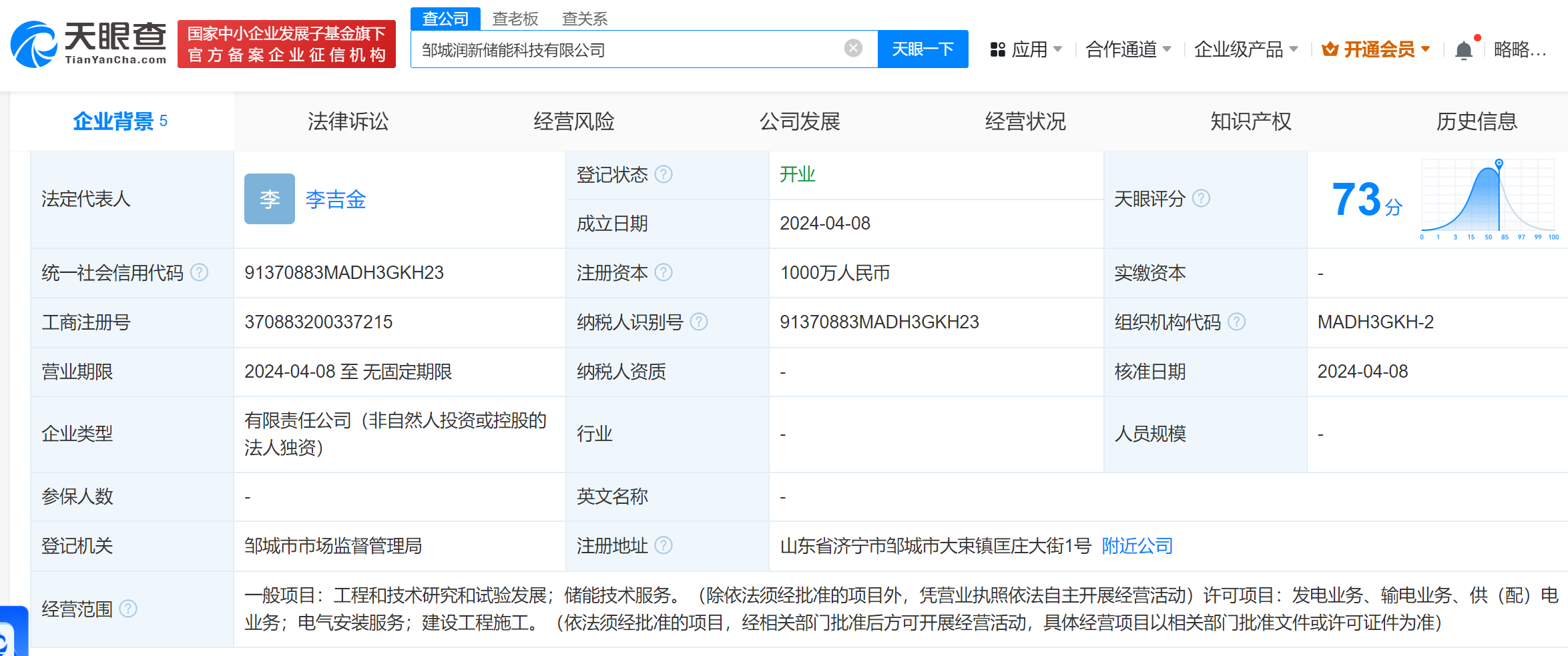Click help icon beside 统一社会信用代码
The image size is (1568, 656).
[x=199, y=272]
